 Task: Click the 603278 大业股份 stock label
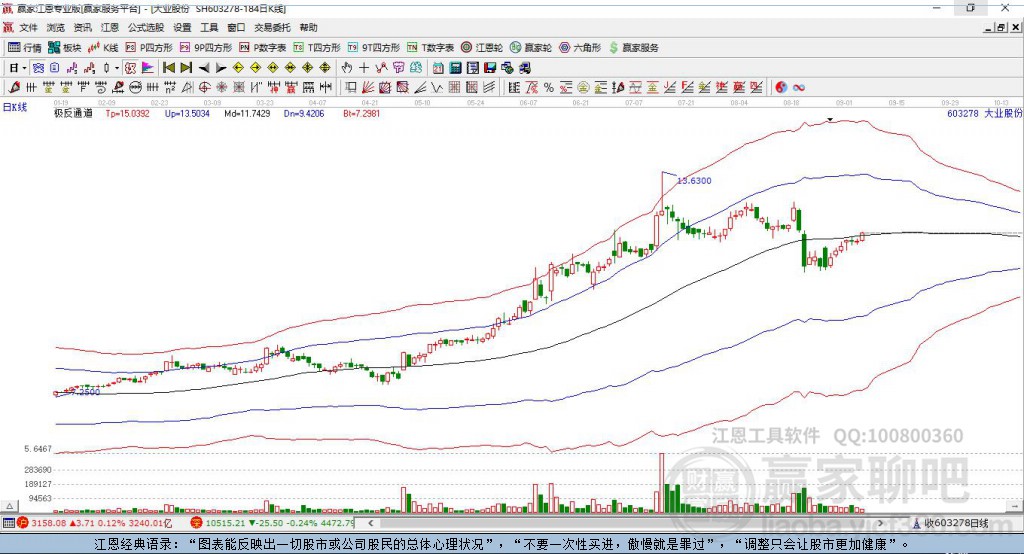point(984,113)
